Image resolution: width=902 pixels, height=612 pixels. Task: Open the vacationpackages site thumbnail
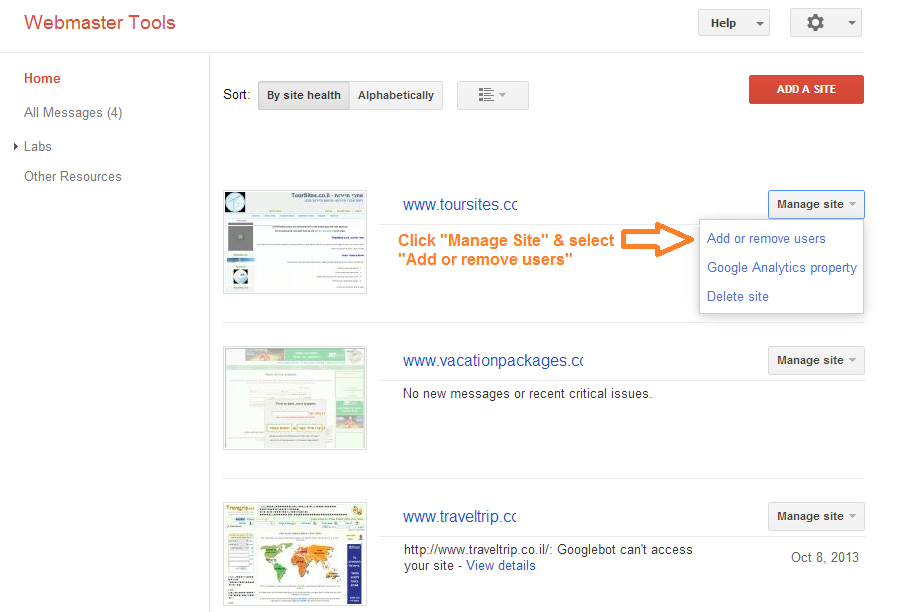[295, 398]
